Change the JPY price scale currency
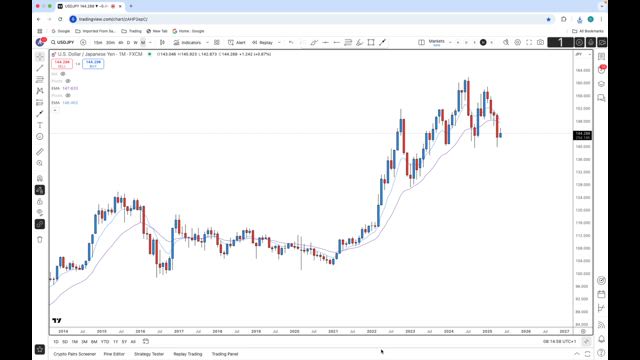 (583, 54)
